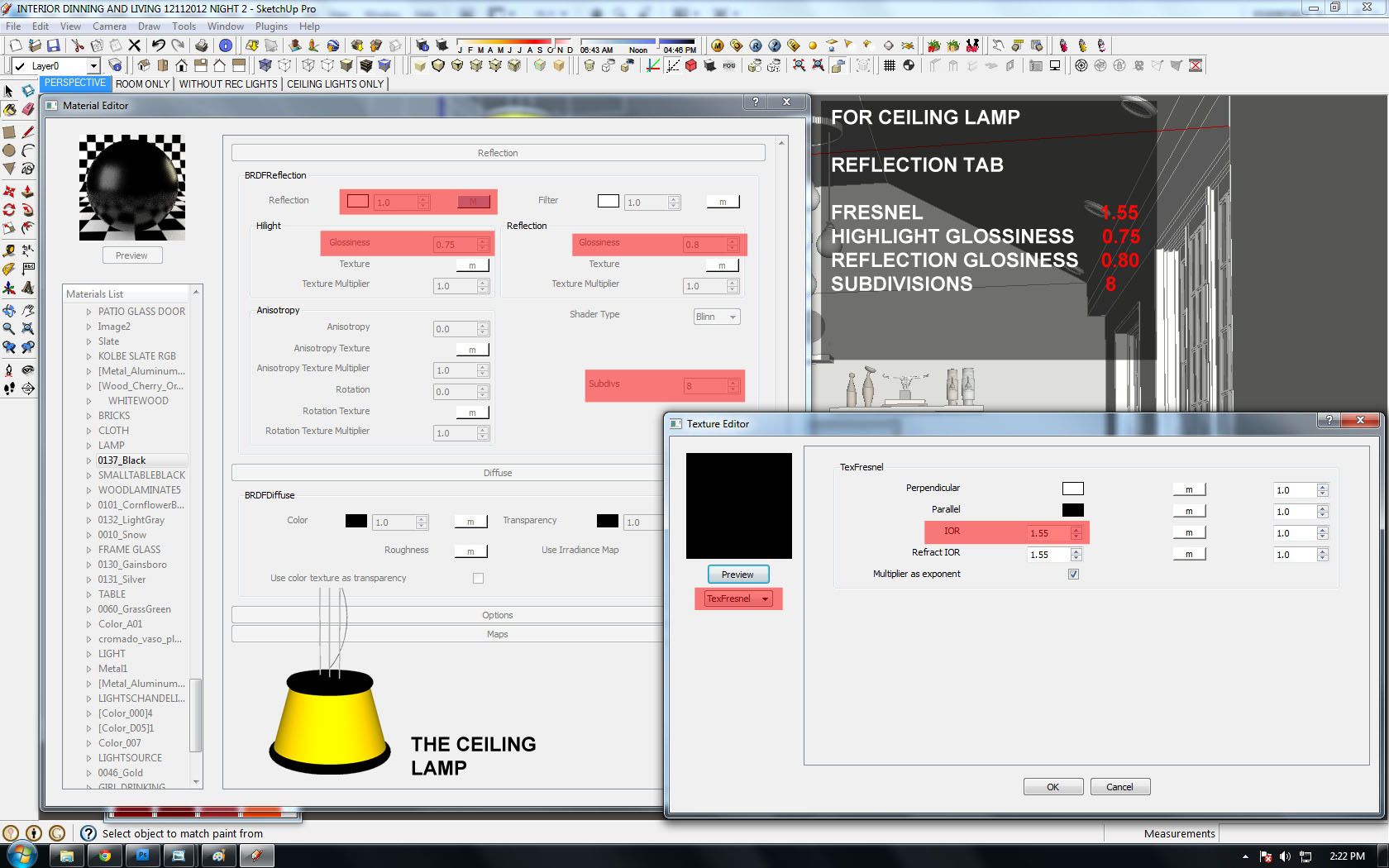Open the Plugins menu
The width and height of the screenshot is (1389, 868).
pos(271,26)
